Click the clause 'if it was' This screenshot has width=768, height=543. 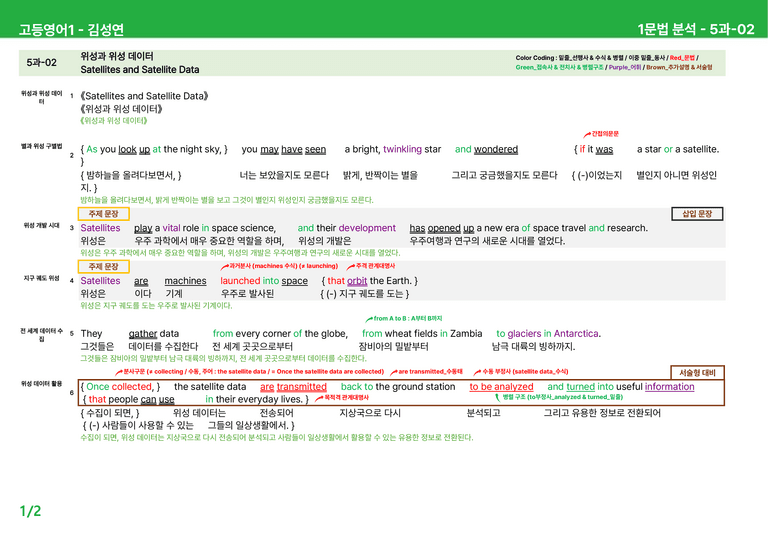click(596, 149)
